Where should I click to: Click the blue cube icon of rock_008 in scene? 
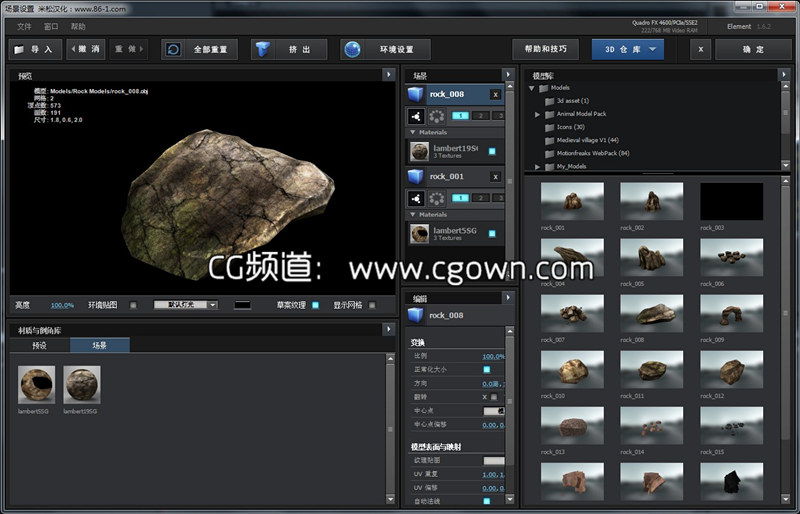point(416,94)
